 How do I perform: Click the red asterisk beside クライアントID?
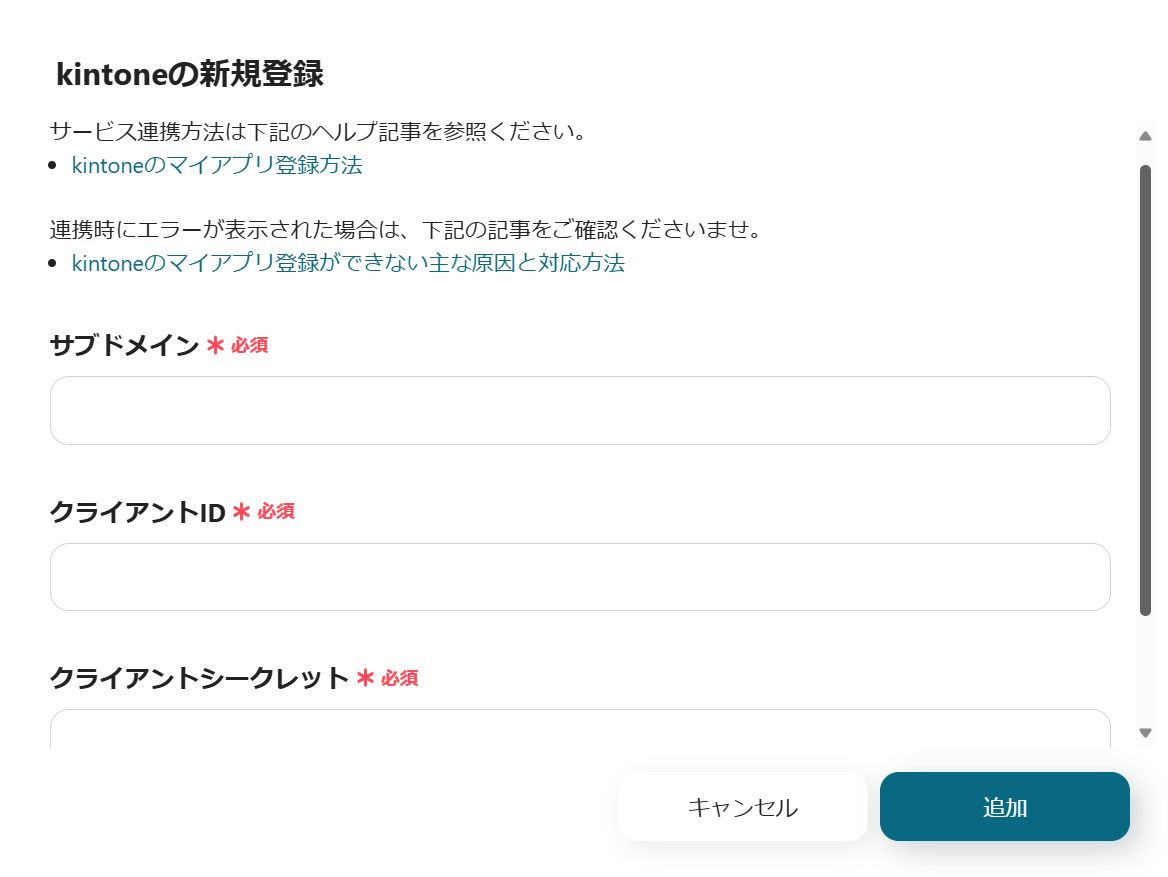[241, 512]
